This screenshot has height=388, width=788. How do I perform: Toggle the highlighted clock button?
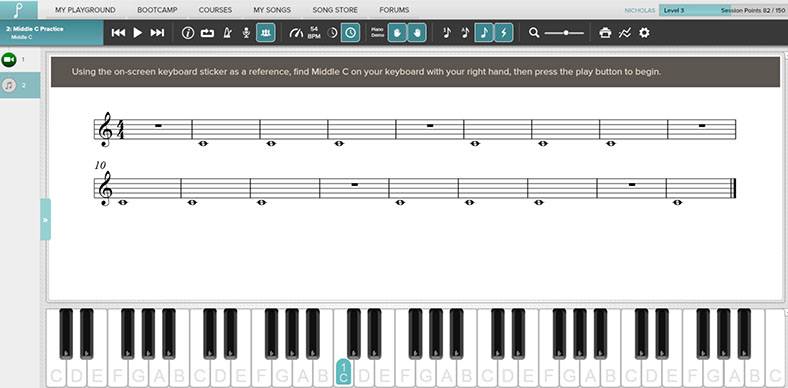click(350, 33)
